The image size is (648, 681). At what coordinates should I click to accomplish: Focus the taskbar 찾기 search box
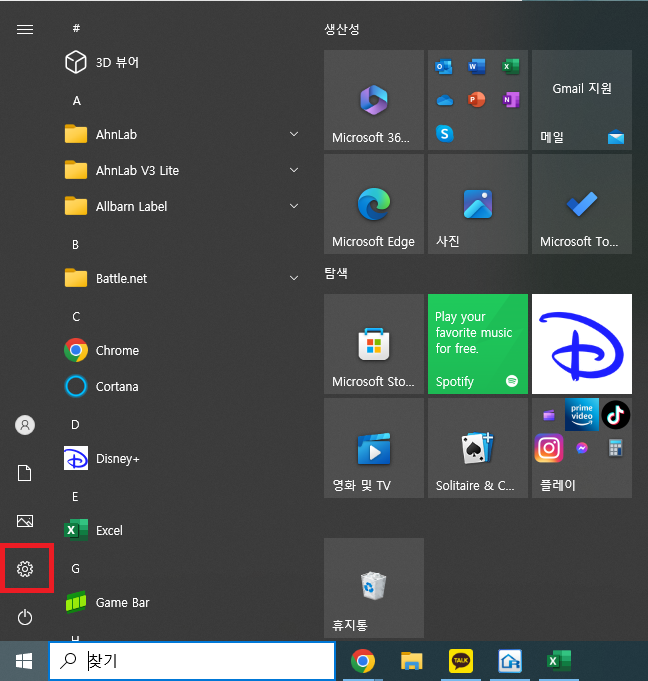192,661
